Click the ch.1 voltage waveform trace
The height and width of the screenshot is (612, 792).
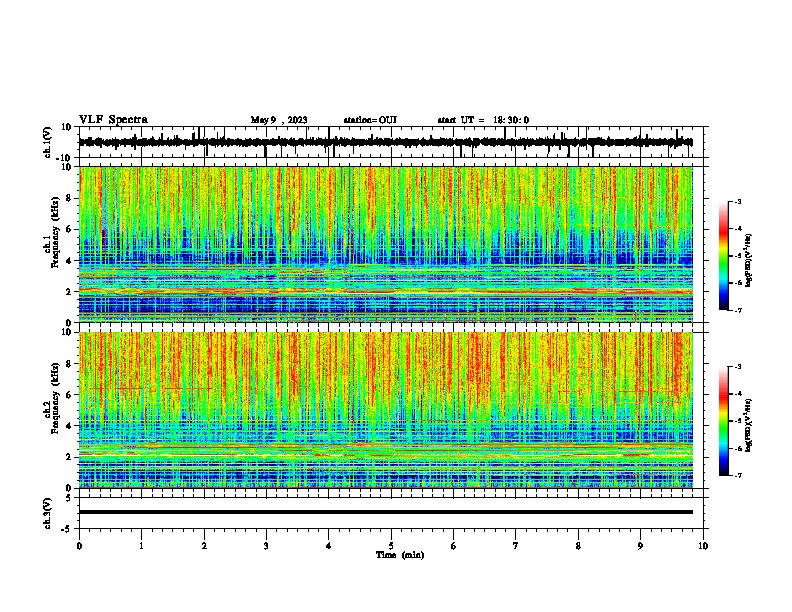tap(385, 142)
